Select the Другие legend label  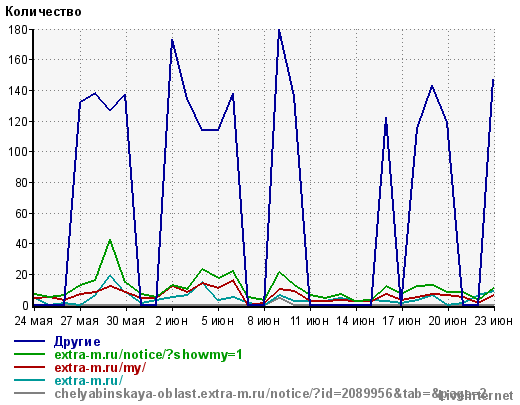[x=77, y=342]
